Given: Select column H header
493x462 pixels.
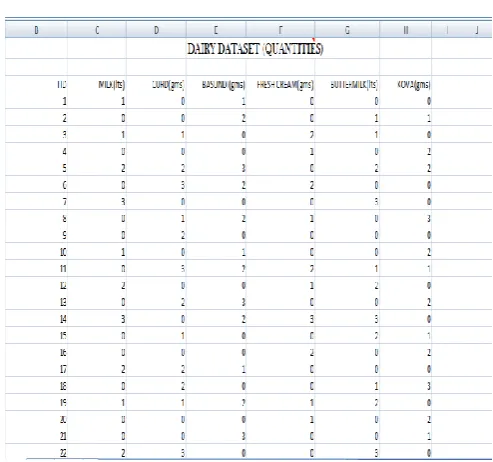Looking at the screenshot, I should pos(405,30).
